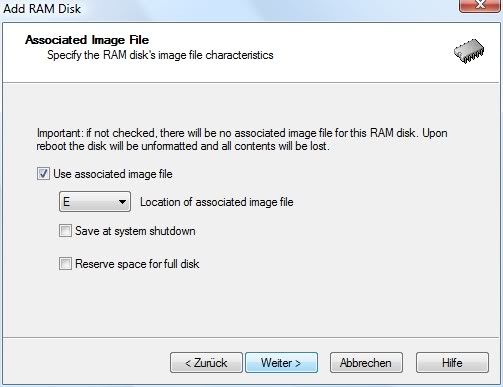The width and height of the screenshot is (503, 387).
Task: Go back with the Zurück button
Action: pos(206,363)
